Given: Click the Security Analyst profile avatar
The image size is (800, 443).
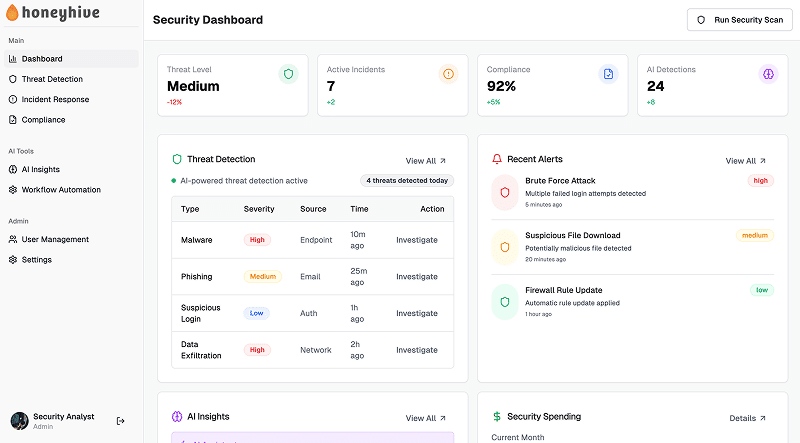Looking at the screenshot, I should pyautogui.click(x=20, y=421).
